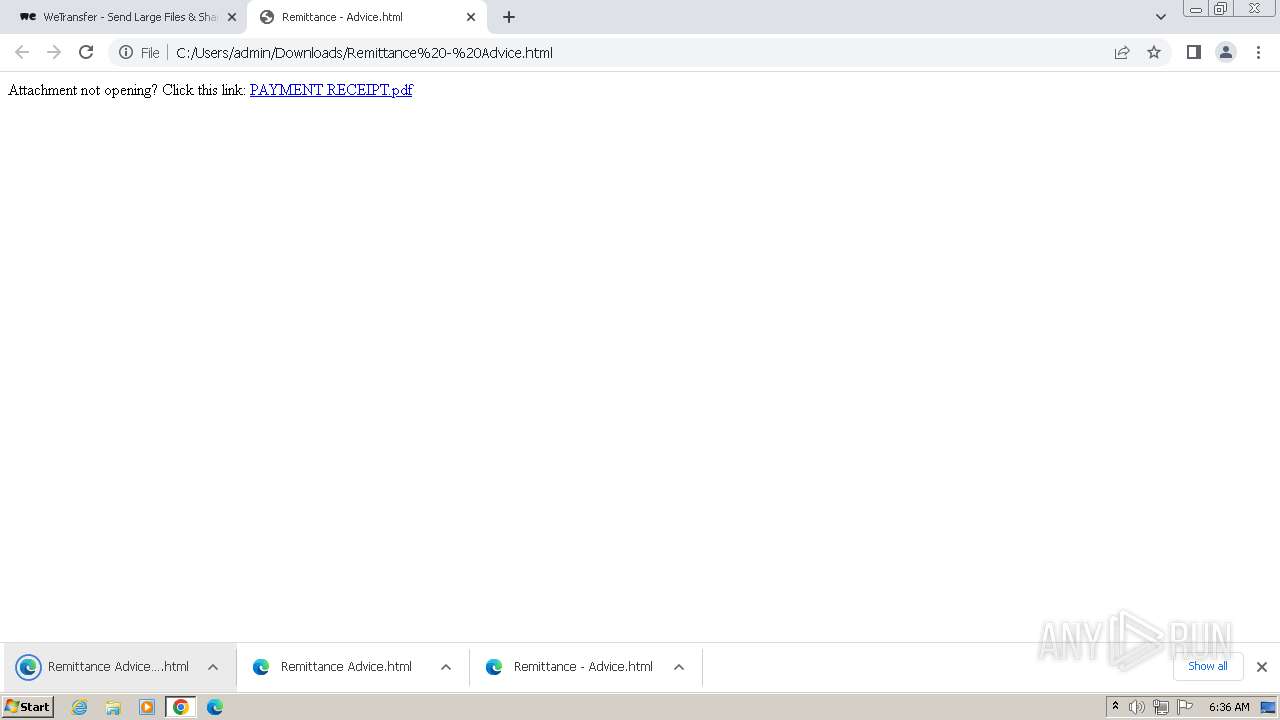Bookmark this page with star icon
This screenshot has height=720, width=1280.
click(1154, 53)
